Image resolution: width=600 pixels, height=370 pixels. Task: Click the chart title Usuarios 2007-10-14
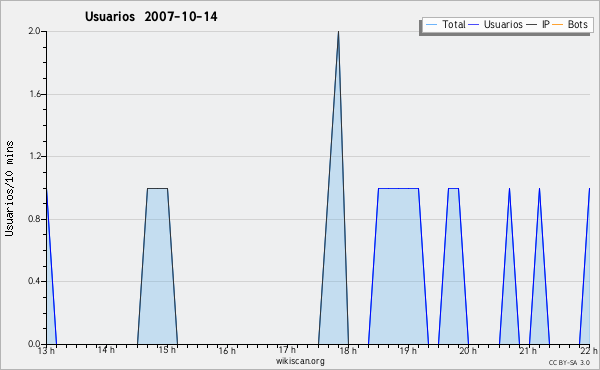point(151,16)
